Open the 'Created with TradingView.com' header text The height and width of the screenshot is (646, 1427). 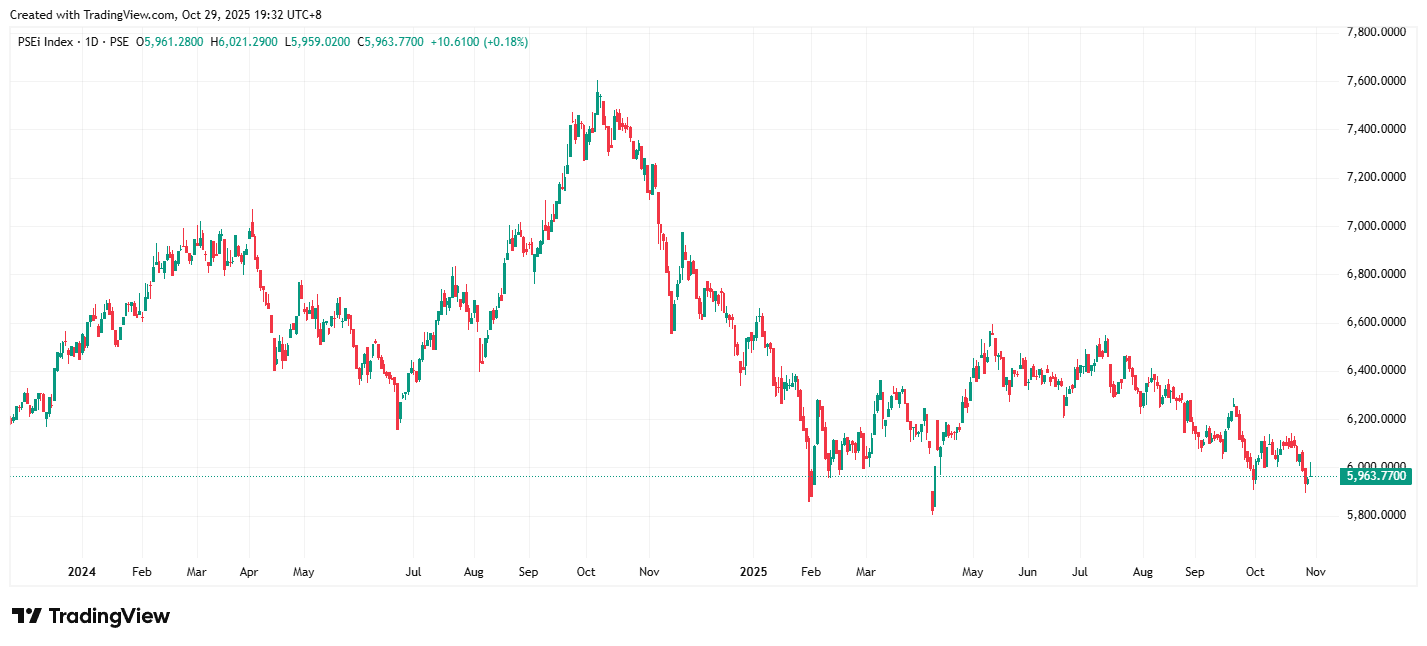165,14
